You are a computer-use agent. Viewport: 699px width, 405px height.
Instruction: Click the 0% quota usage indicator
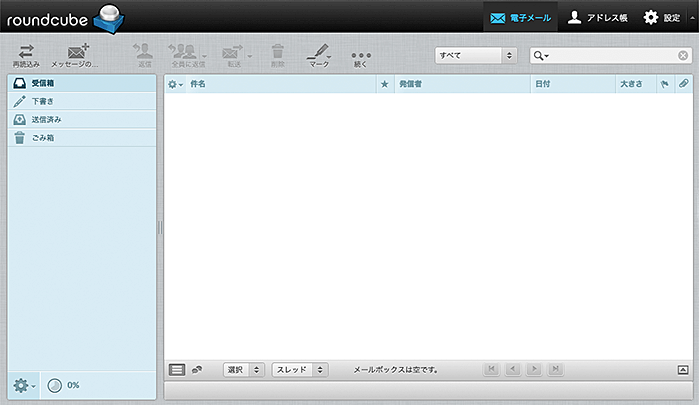(64, 385)
